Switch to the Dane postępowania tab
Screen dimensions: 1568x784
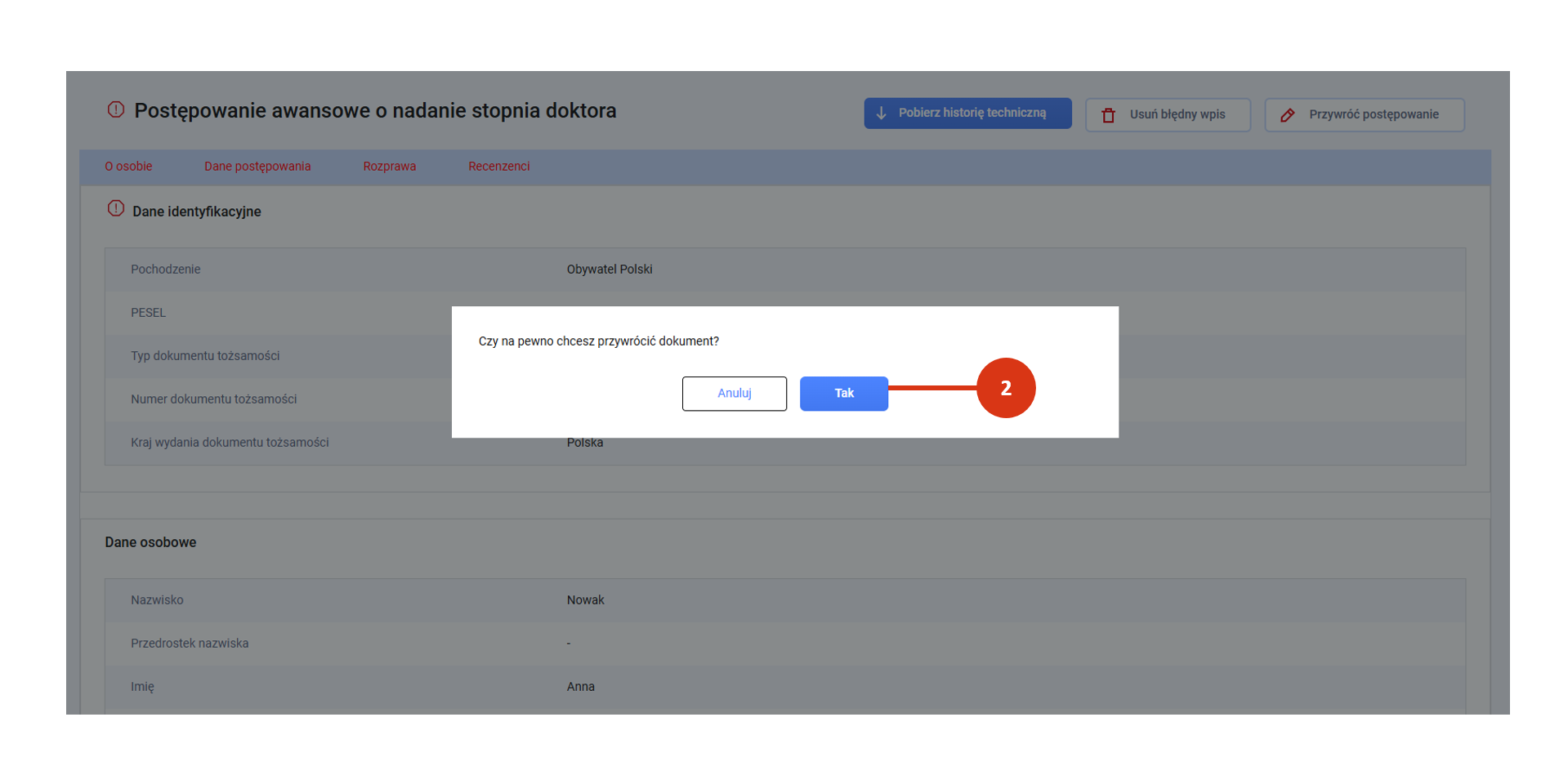point(257,167)
